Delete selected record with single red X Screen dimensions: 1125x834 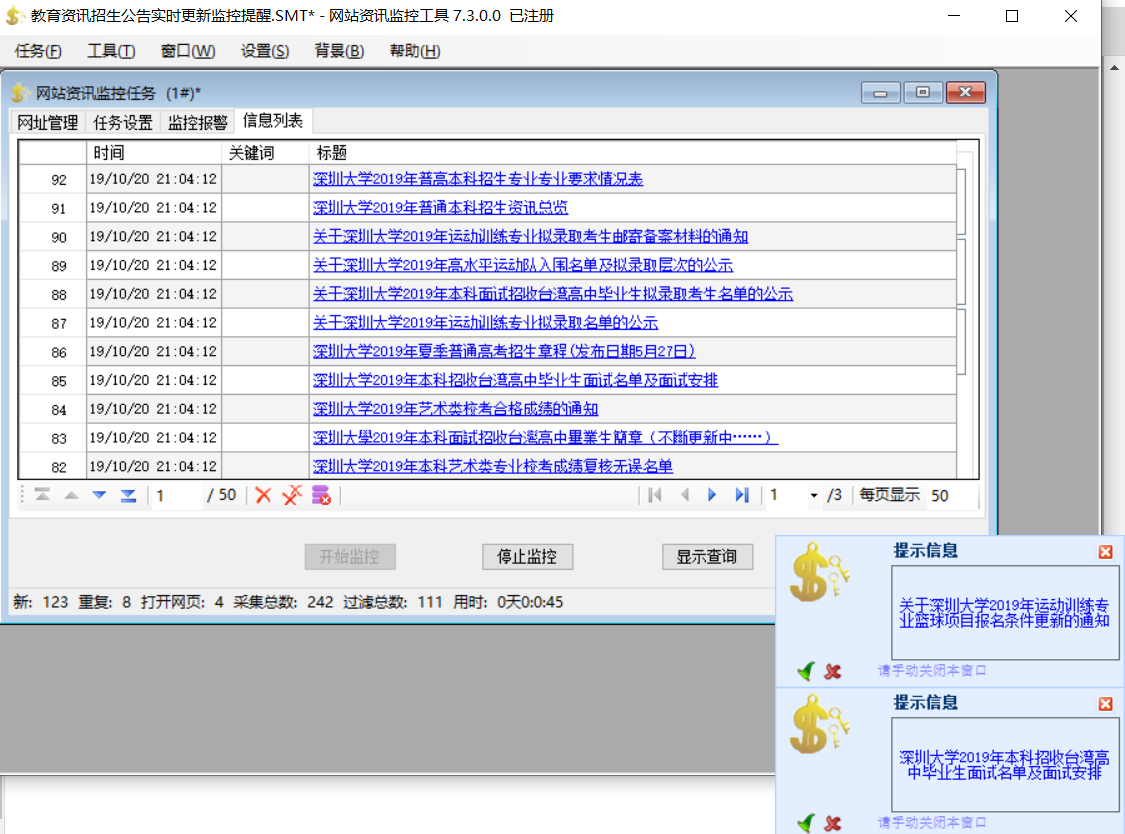point(263,495)
